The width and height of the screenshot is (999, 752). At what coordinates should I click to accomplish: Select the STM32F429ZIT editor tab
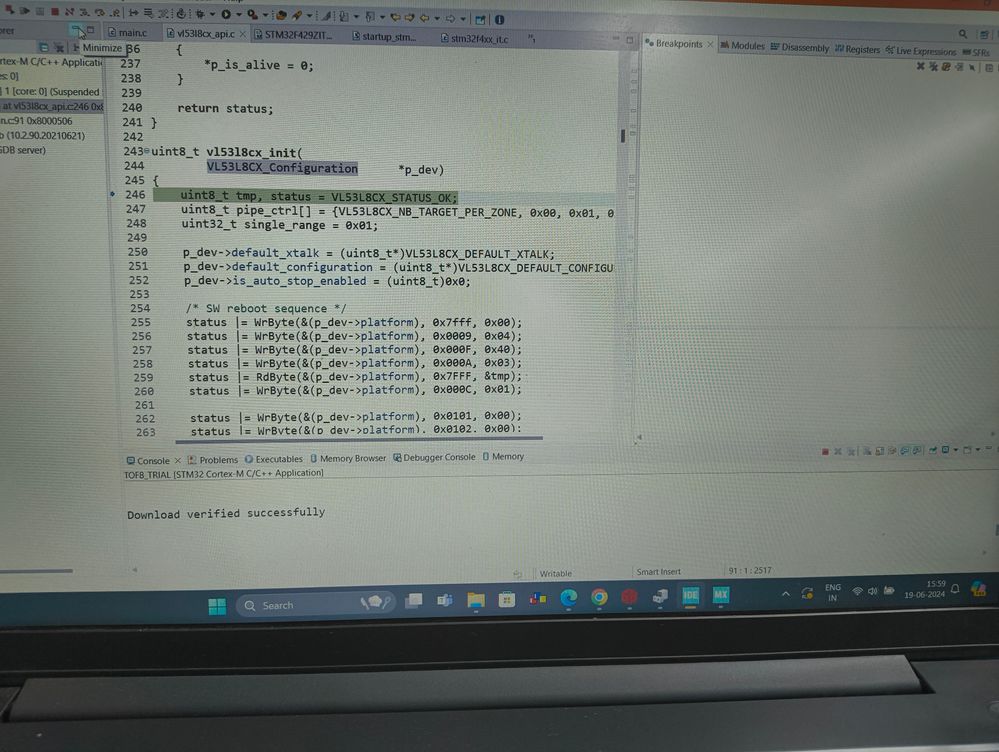(x=293, y=34)
